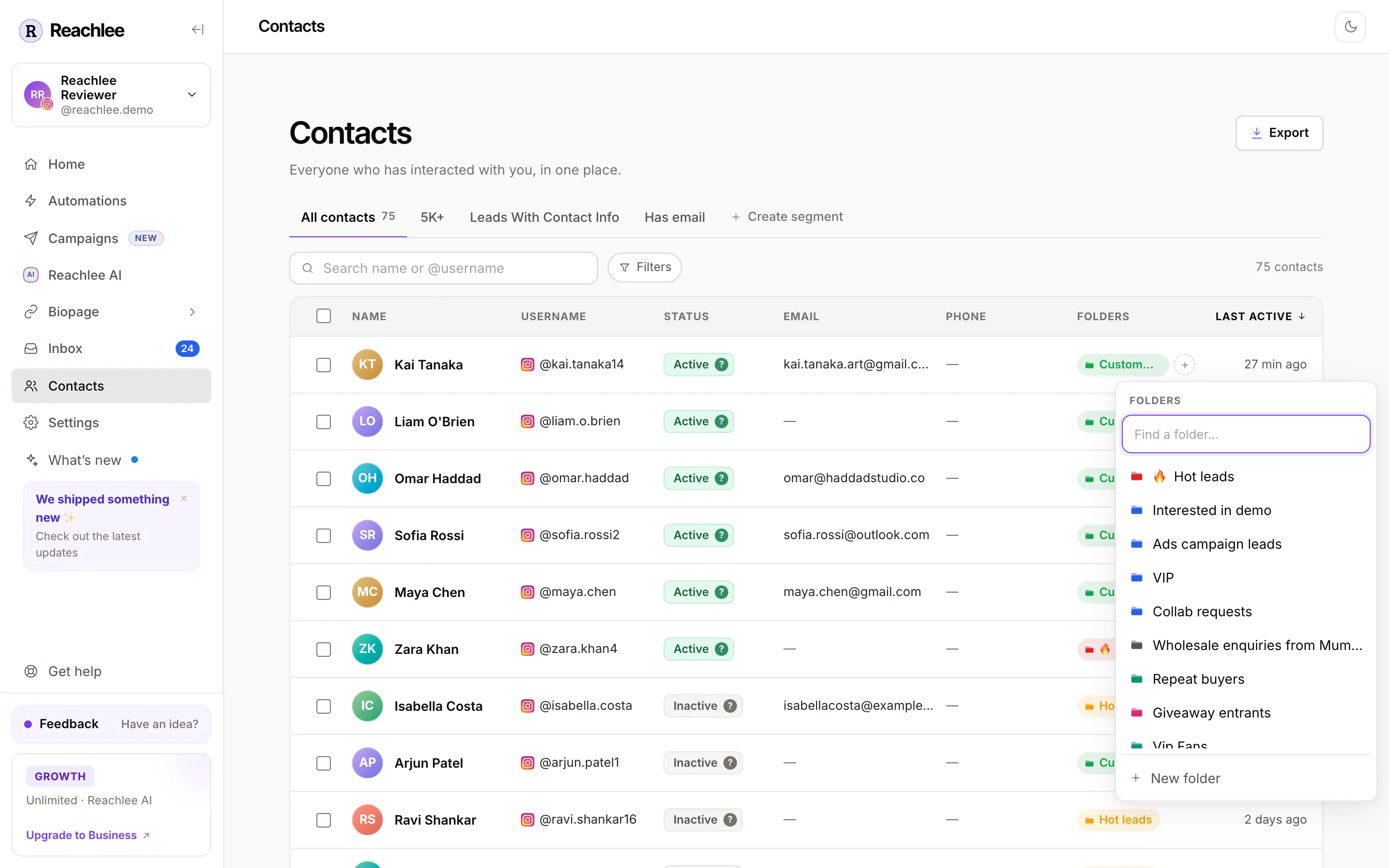Click the Inactive status help icon for Isabella Costa
Viewport: 1389px width, 868px height.
[x=730, y=706]
